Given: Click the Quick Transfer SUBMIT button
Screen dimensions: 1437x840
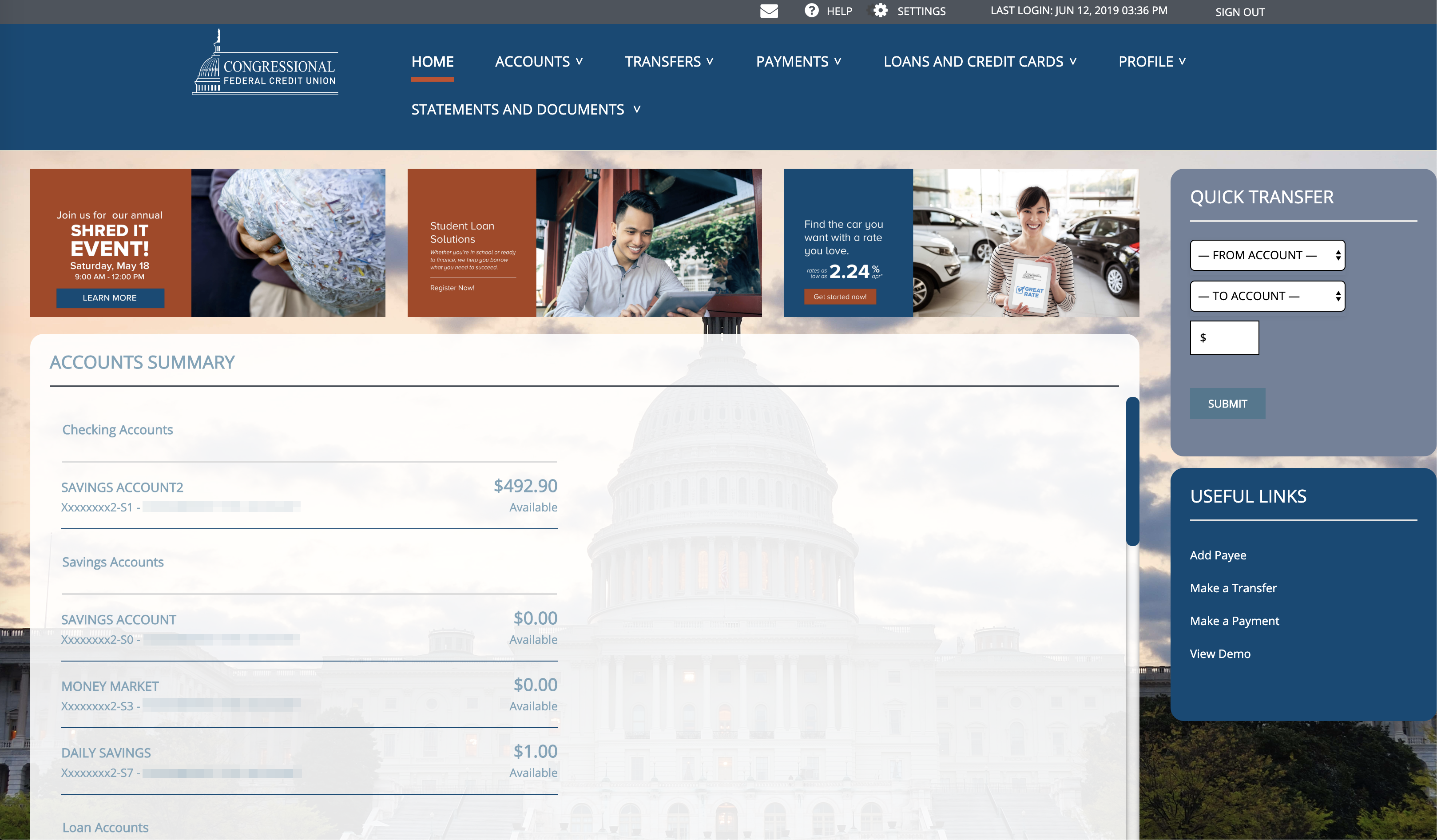Looking at the screenshot, I should [1227, 404].
